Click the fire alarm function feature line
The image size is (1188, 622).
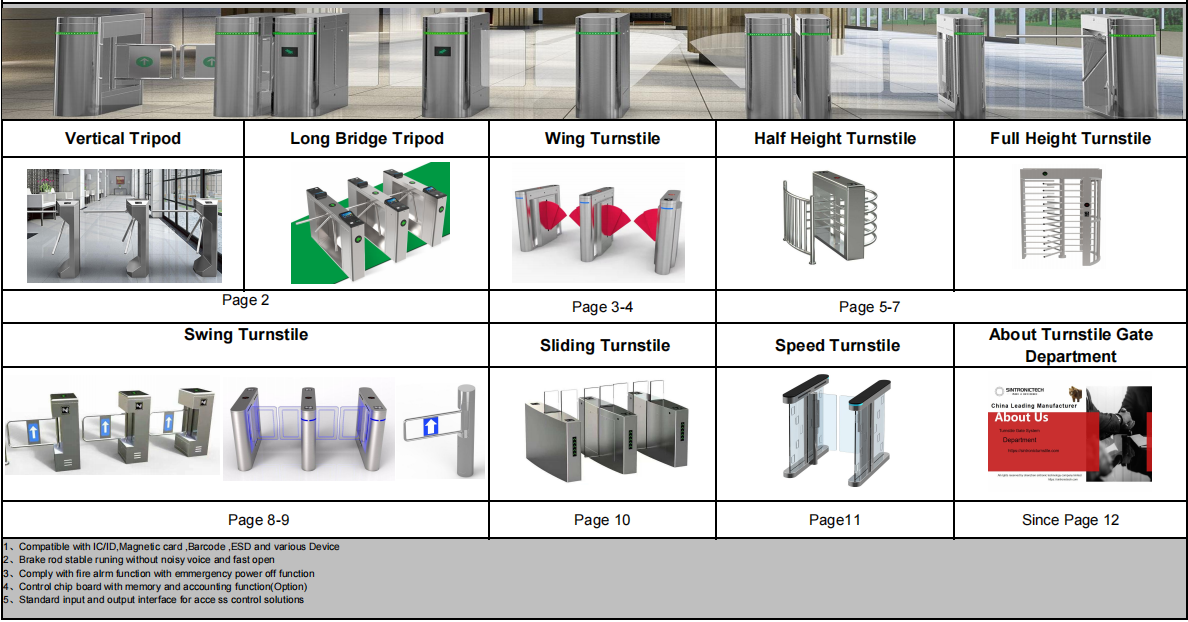click(x=165, y=574)
